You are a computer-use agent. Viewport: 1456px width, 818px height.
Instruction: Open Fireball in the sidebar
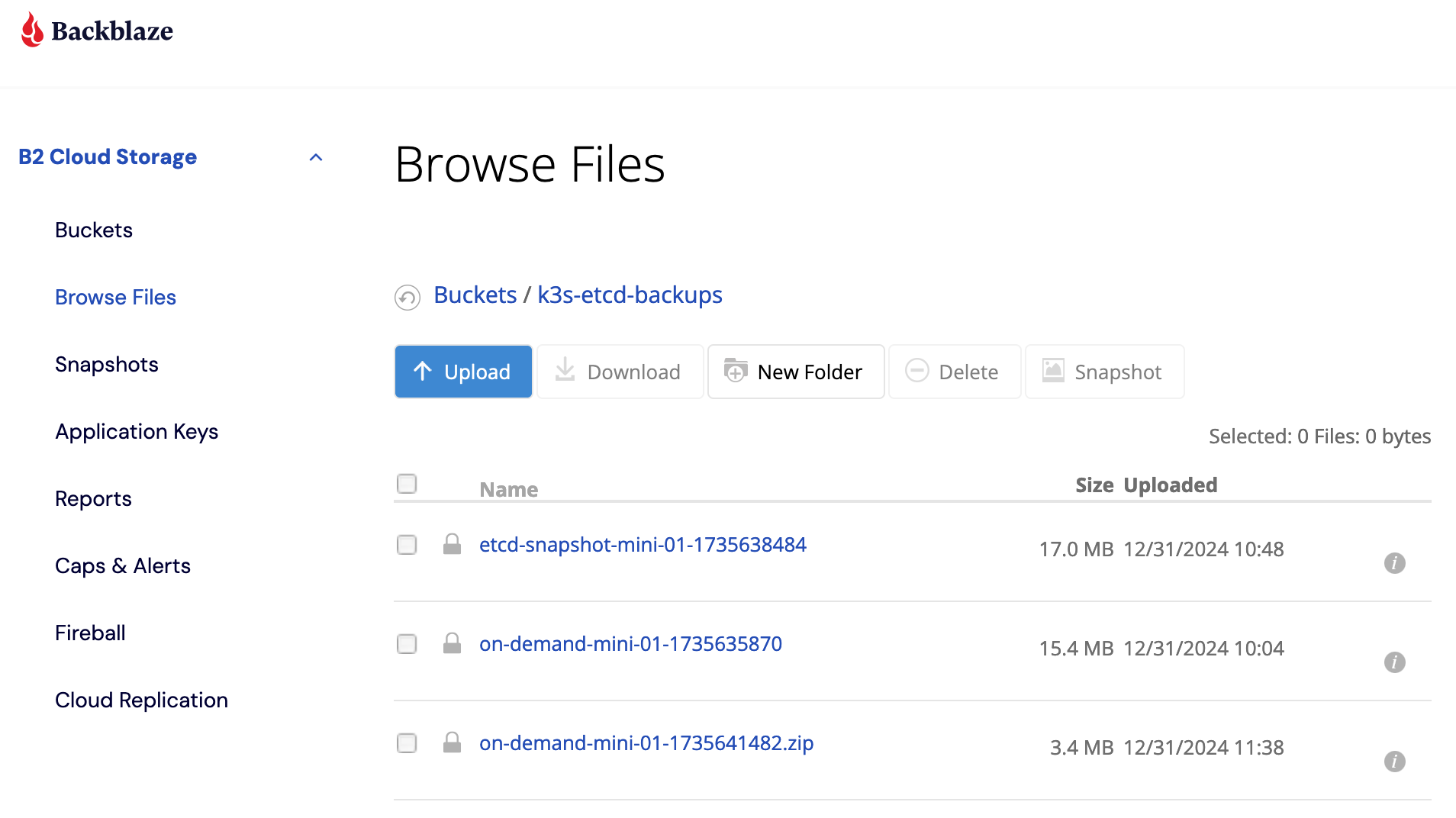coord(90,633)
